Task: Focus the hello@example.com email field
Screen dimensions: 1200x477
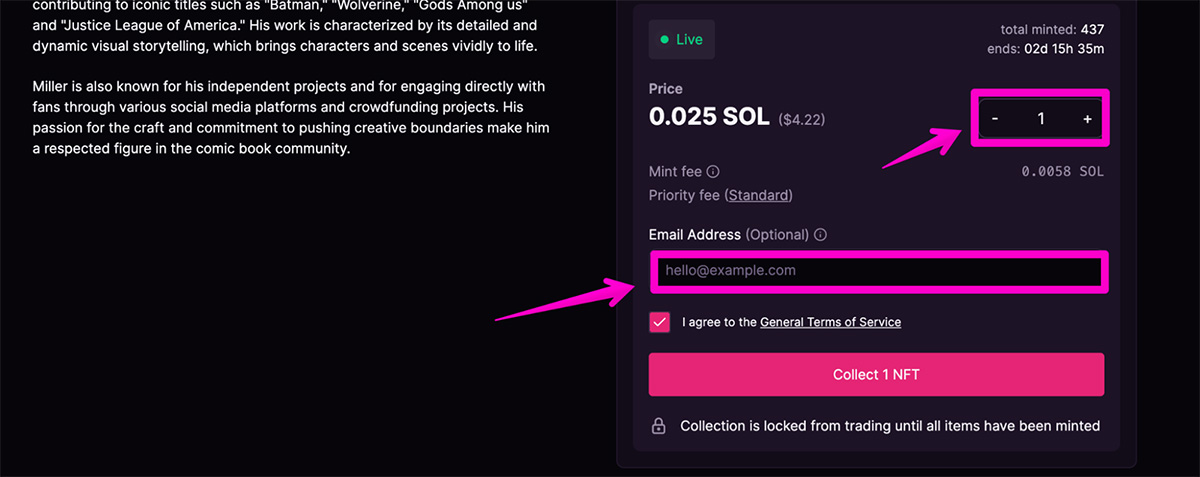Action: pos(877,271)
